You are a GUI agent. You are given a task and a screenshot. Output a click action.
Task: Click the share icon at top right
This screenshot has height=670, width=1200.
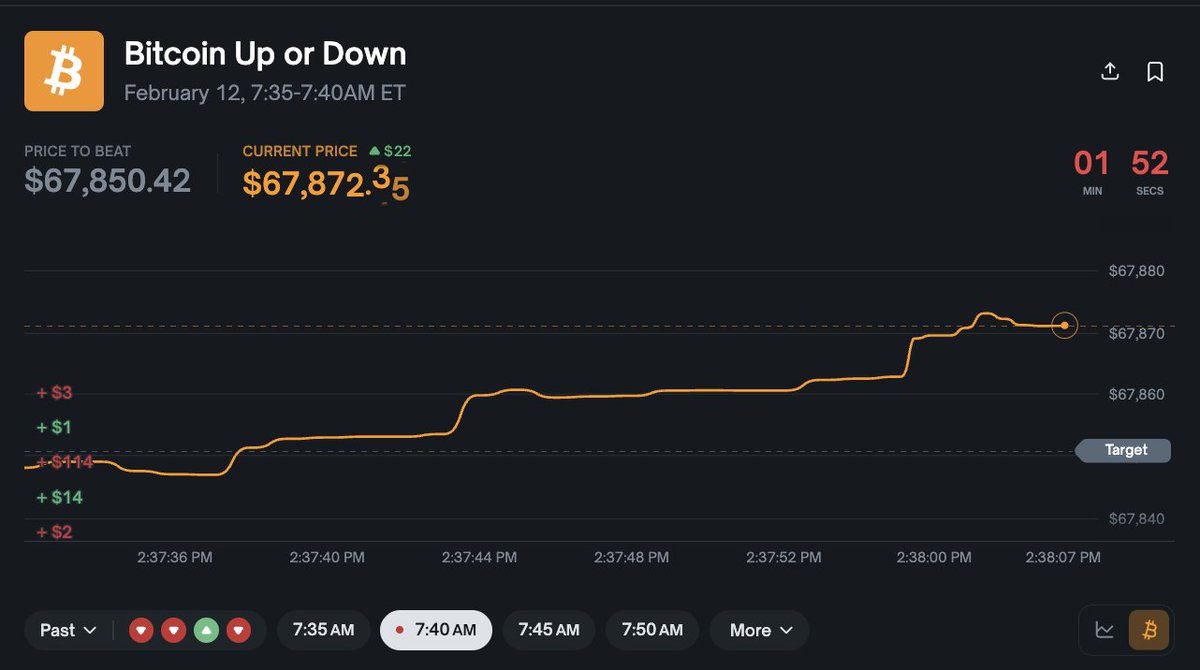point(1109,71)
